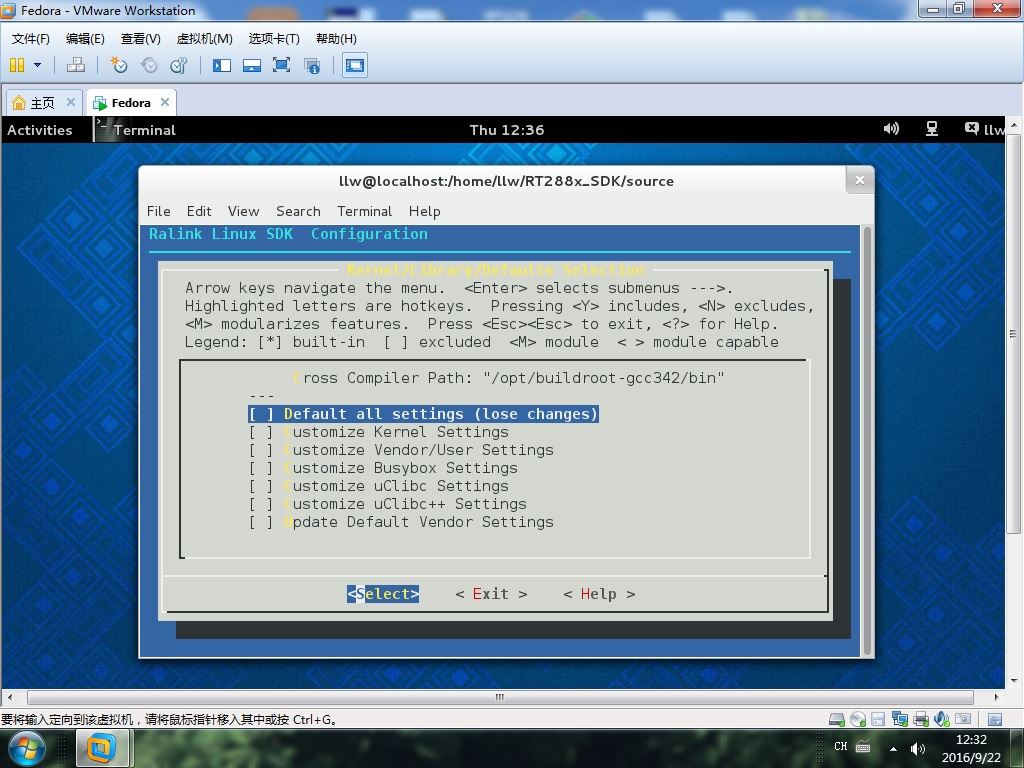The image size is (1024, 768).
Task: Open the llw user chat menu in top bar
Action: [985, 129]
